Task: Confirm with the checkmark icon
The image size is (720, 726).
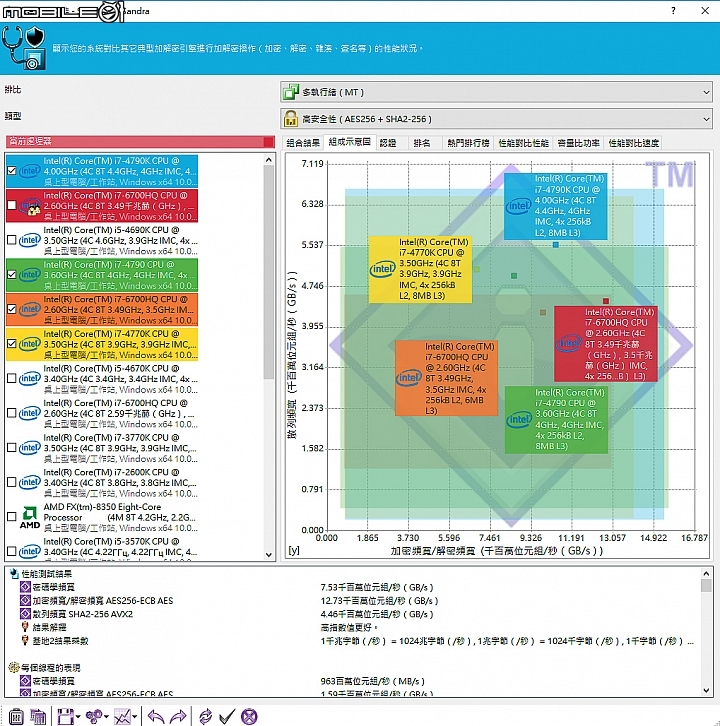Action: coord(227,716)
